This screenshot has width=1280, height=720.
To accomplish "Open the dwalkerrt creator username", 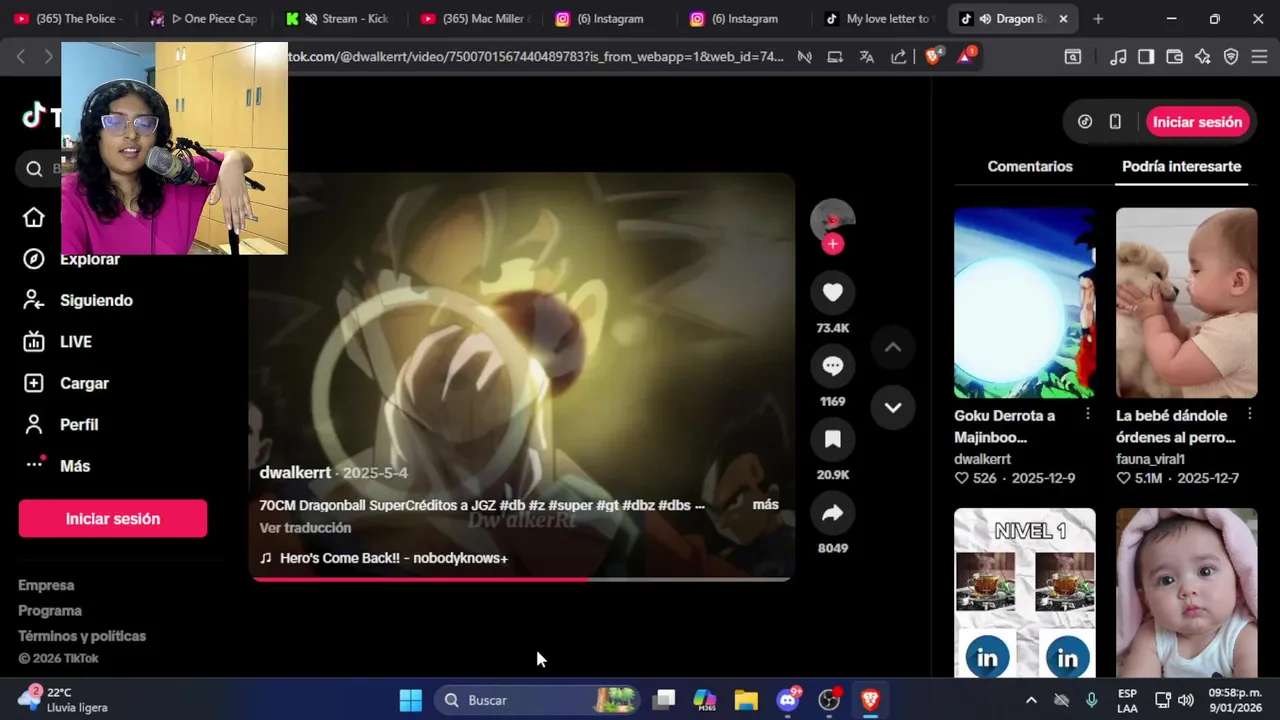I will click(295, 473).
